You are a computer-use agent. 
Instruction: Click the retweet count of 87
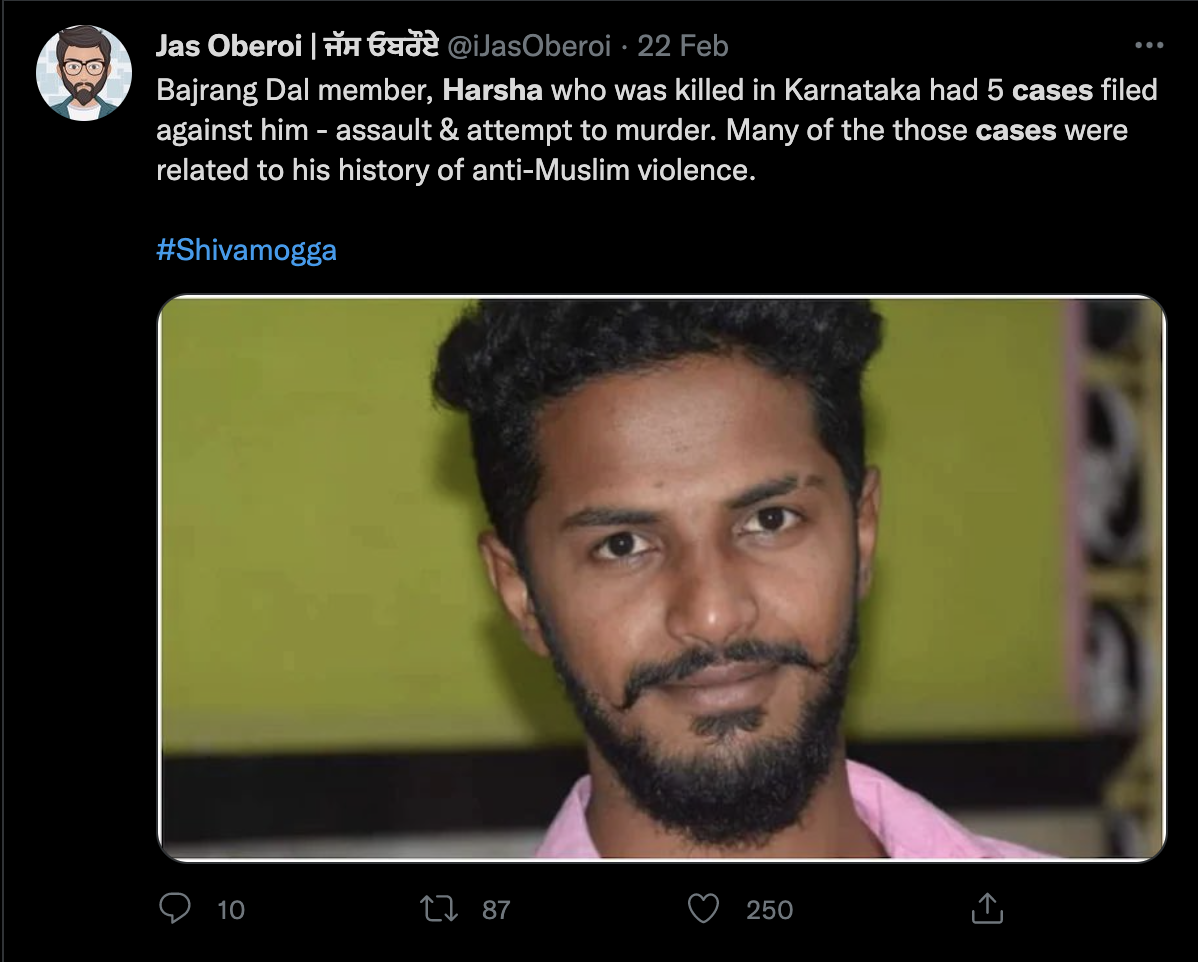click(496, 909)
